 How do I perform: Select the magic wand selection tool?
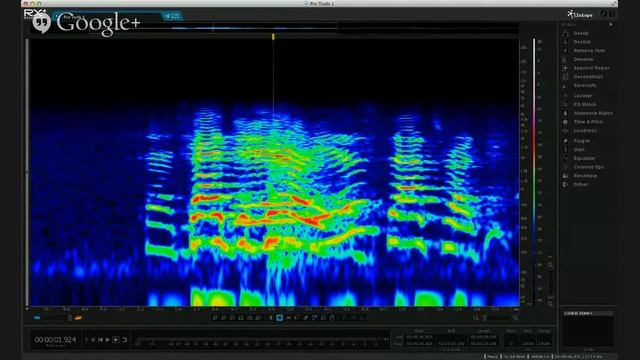[x=315, y=318]
